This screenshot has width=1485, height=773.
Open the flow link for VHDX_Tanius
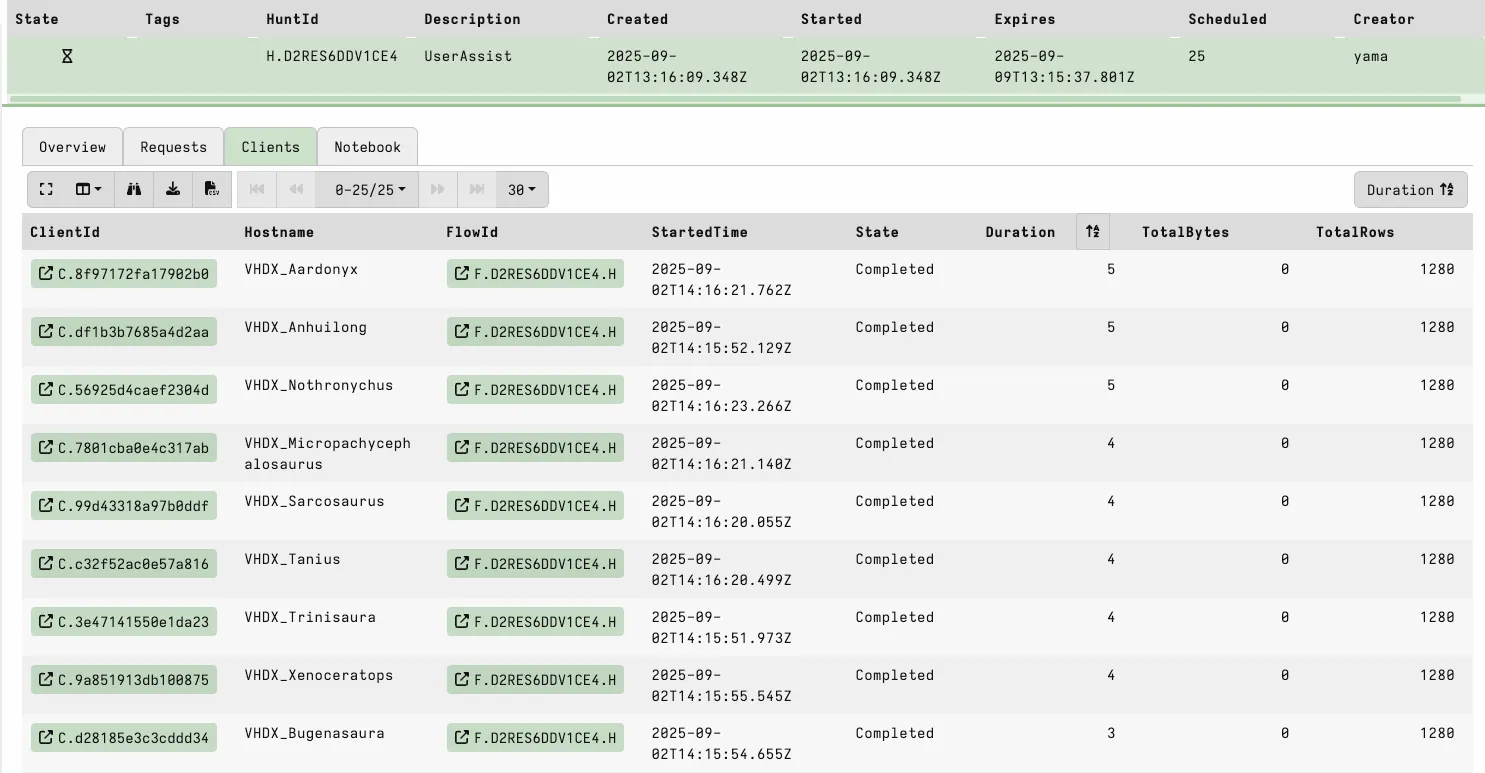pos(535,564)
